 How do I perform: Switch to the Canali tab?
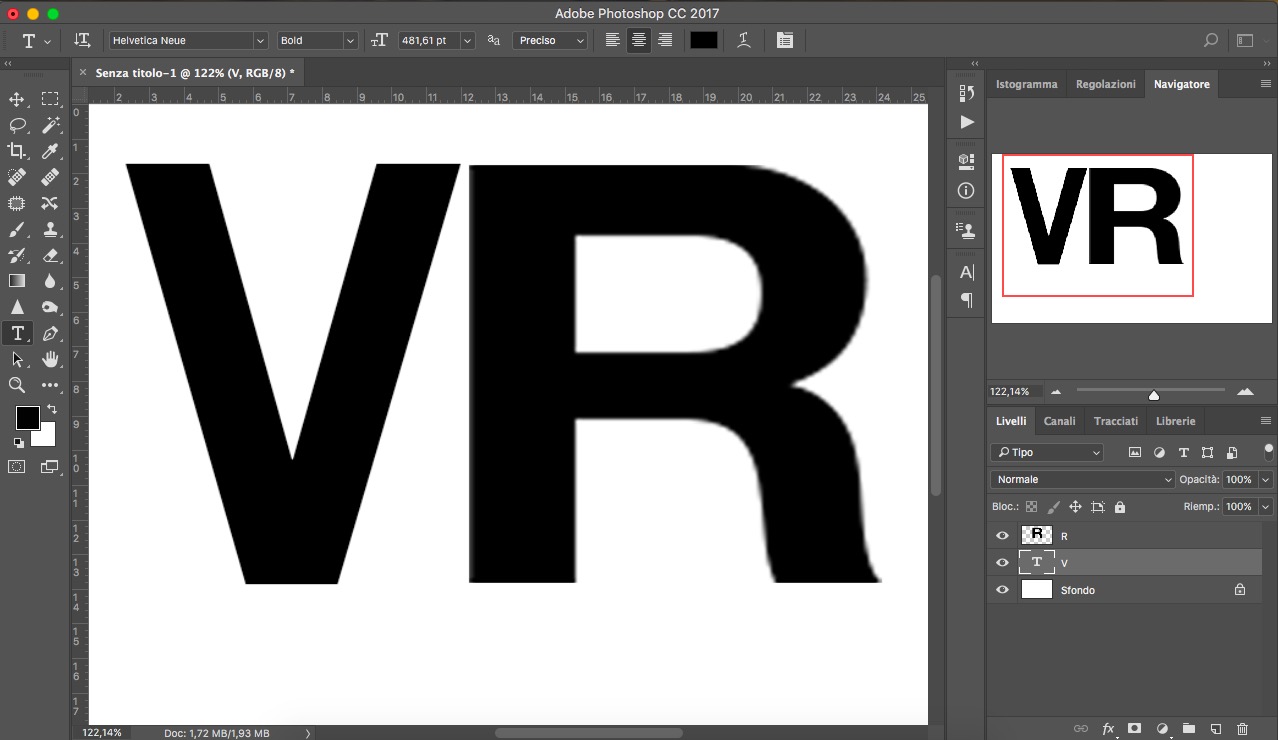(x=1059, y=421)
